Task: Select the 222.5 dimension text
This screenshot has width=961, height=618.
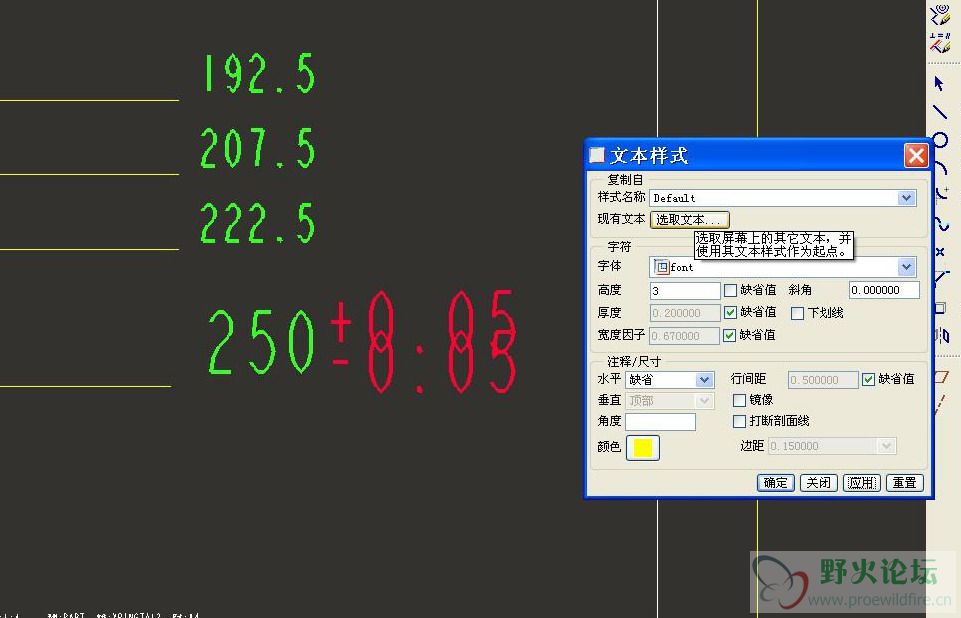Action: click(258, 223)
